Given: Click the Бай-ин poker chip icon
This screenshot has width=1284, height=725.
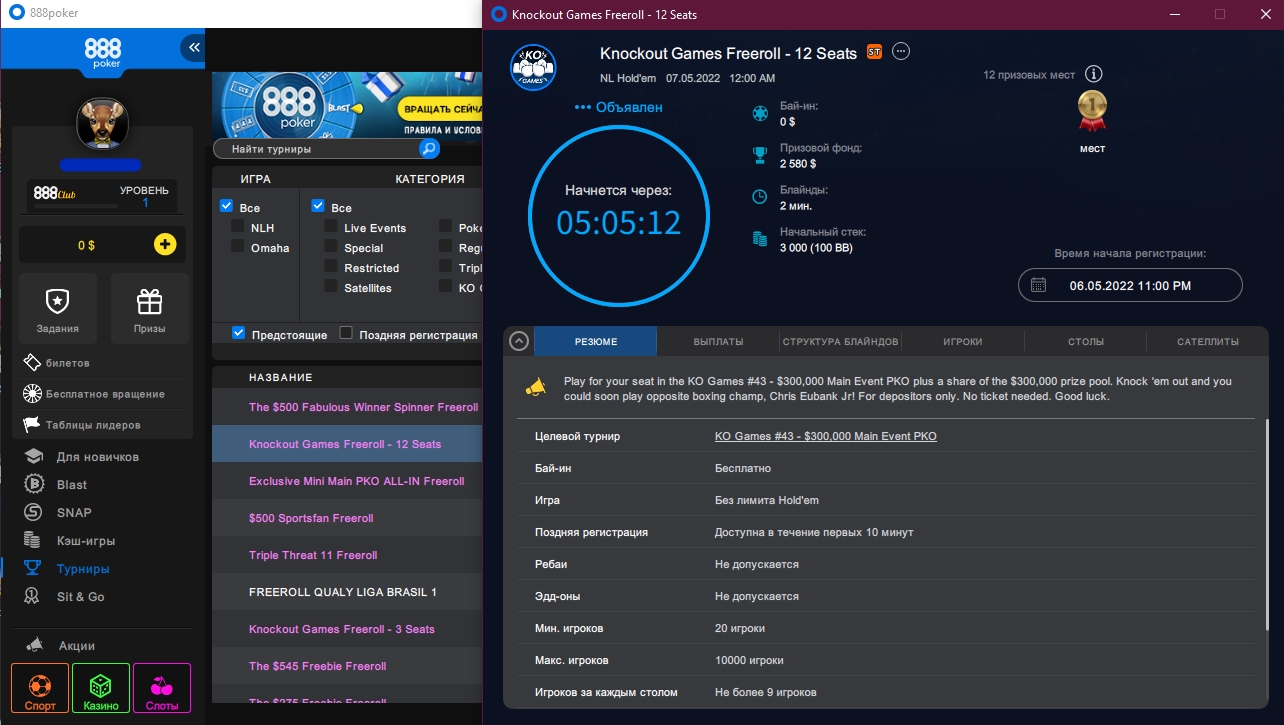Looking at the screenshot, I should 760,113.
